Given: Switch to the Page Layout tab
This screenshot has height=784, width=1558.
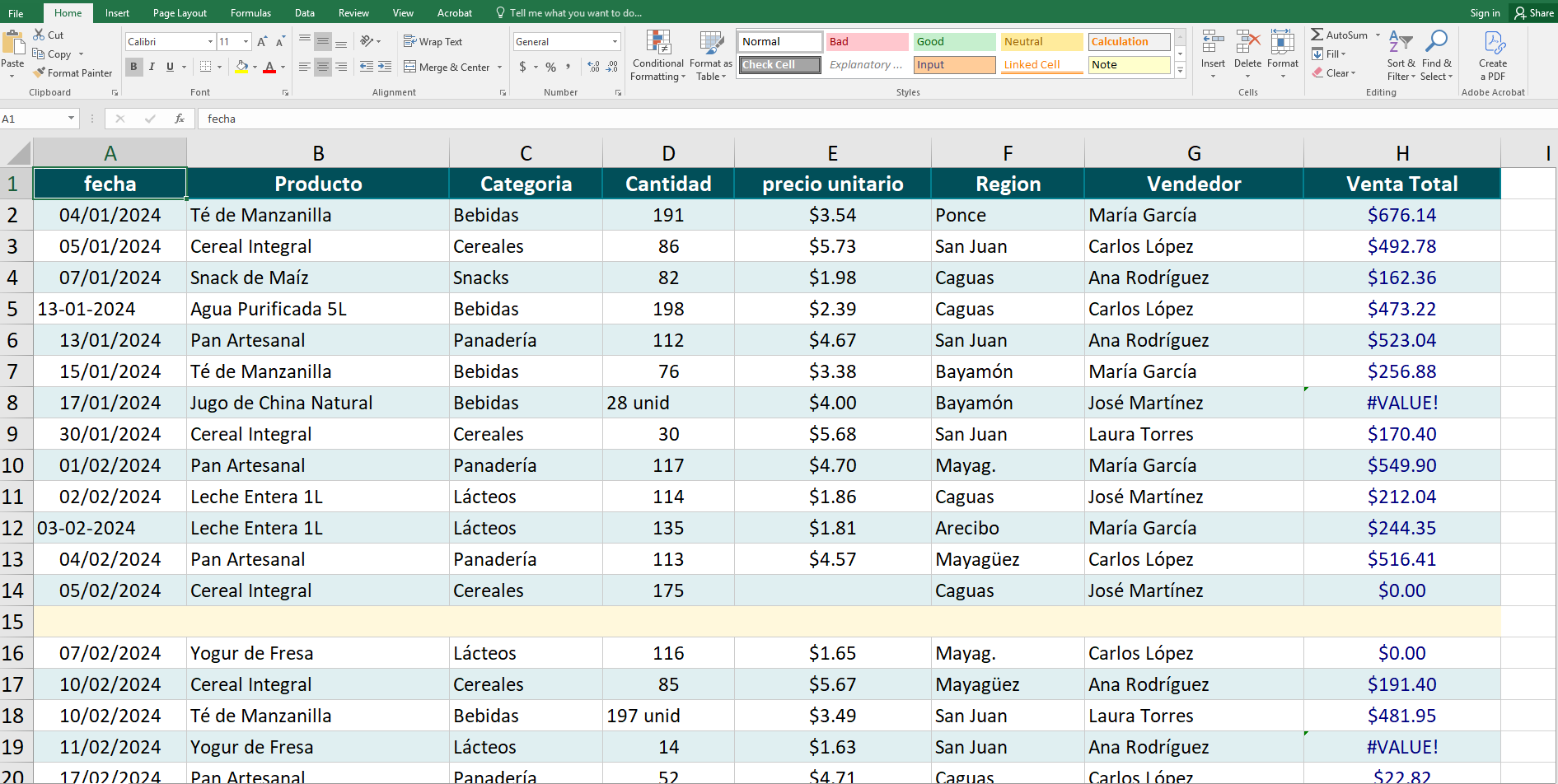Looking at the screenshot, I should click(180, 13).
